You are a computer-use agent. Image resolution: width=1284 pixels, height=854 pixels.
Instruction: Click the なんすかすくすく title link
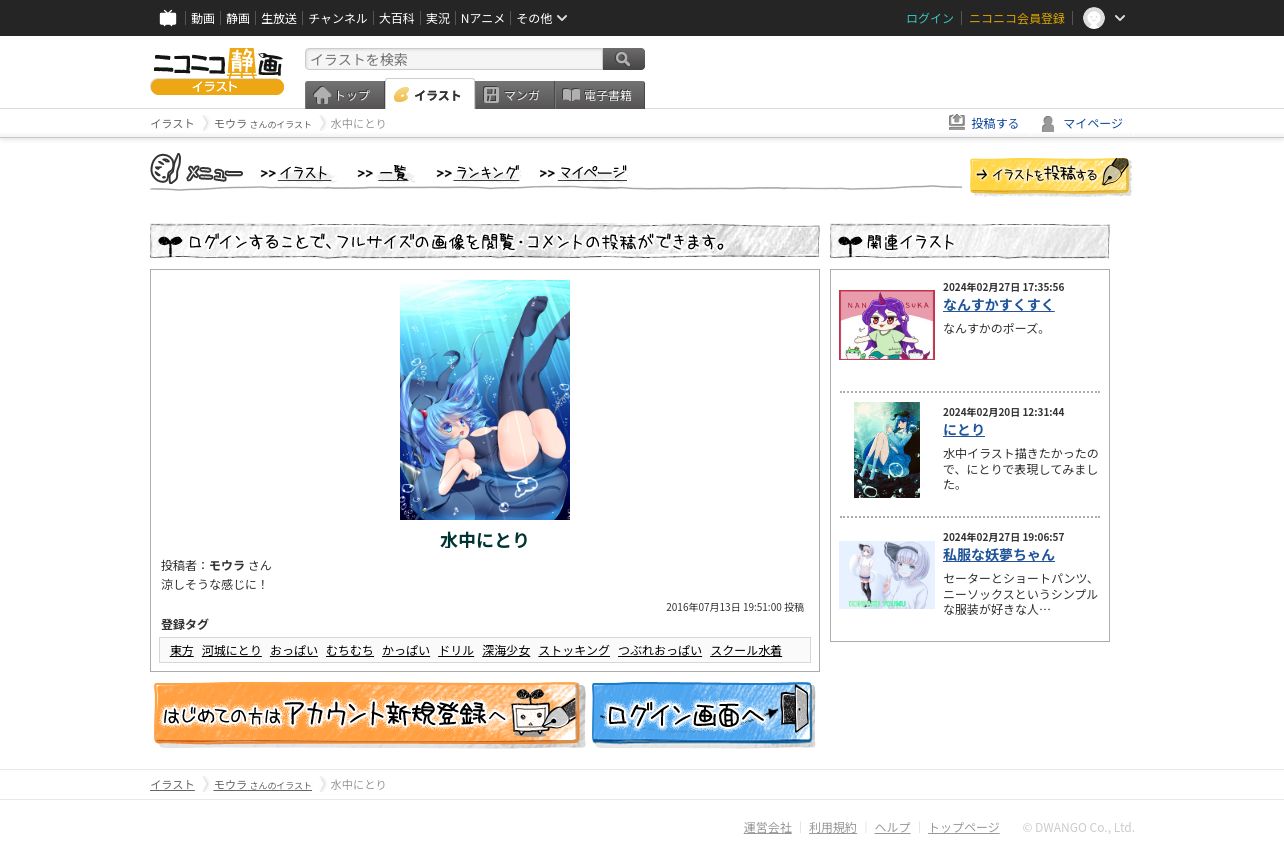pos(998,305)
